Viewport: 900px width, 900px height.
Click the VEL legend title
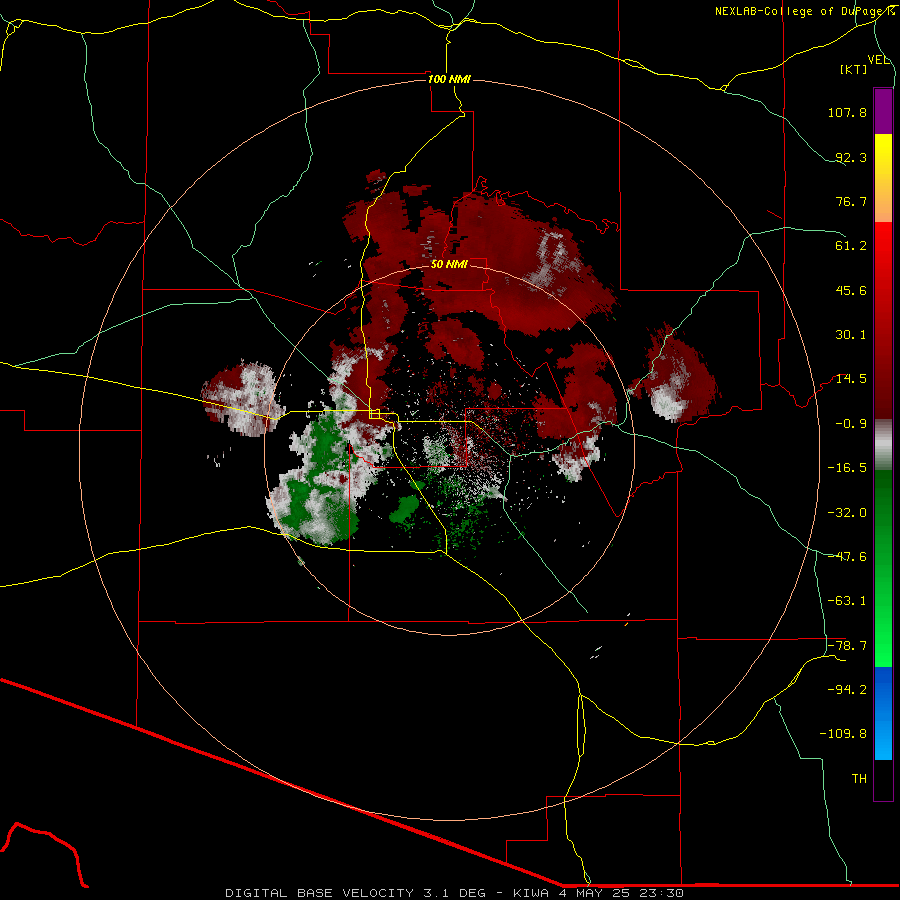pos(878,60)
